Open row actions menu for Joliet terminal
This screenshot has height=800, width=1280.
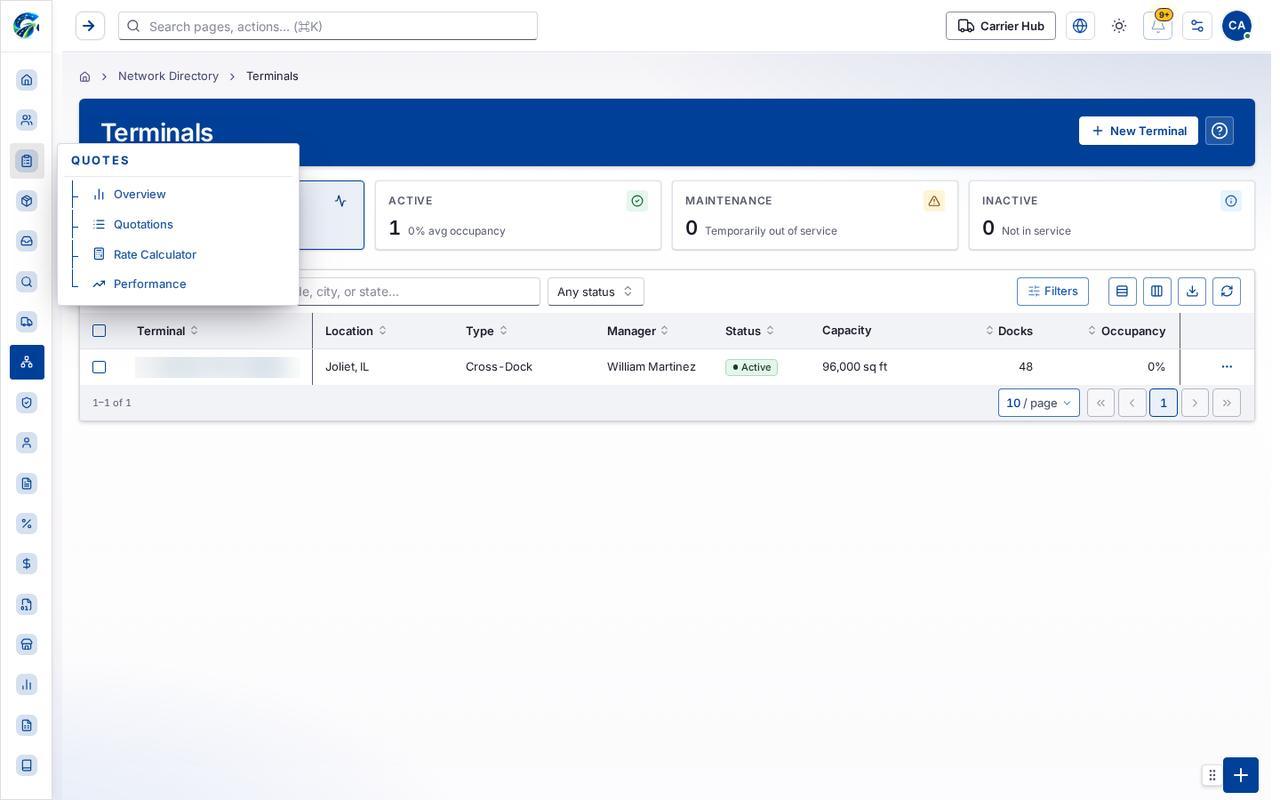pyautogui.click(x=1227, y=367)
